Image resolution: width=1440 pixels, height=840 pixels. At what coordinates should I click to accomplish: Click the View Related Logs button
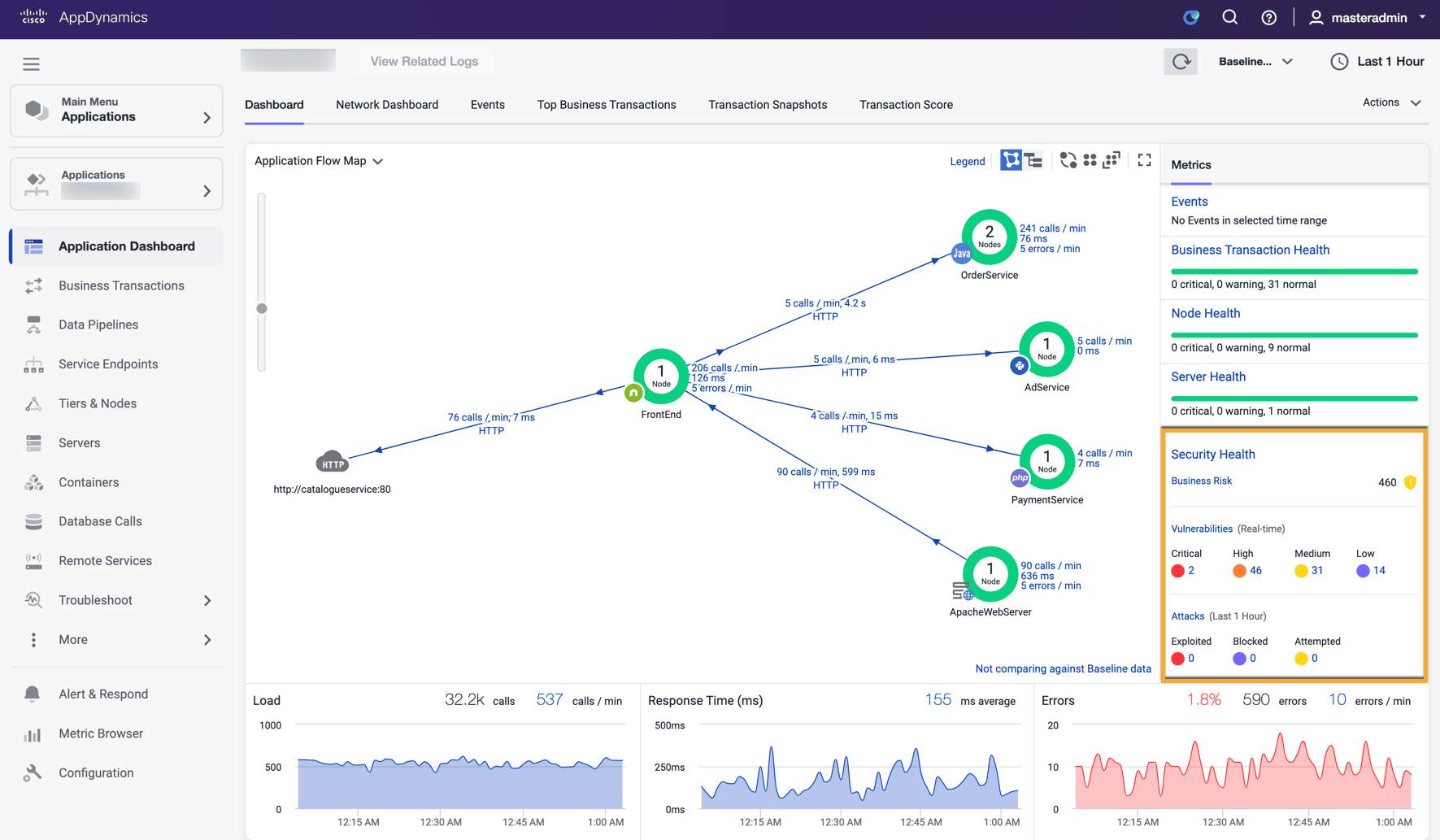click(x=424, y=61)
